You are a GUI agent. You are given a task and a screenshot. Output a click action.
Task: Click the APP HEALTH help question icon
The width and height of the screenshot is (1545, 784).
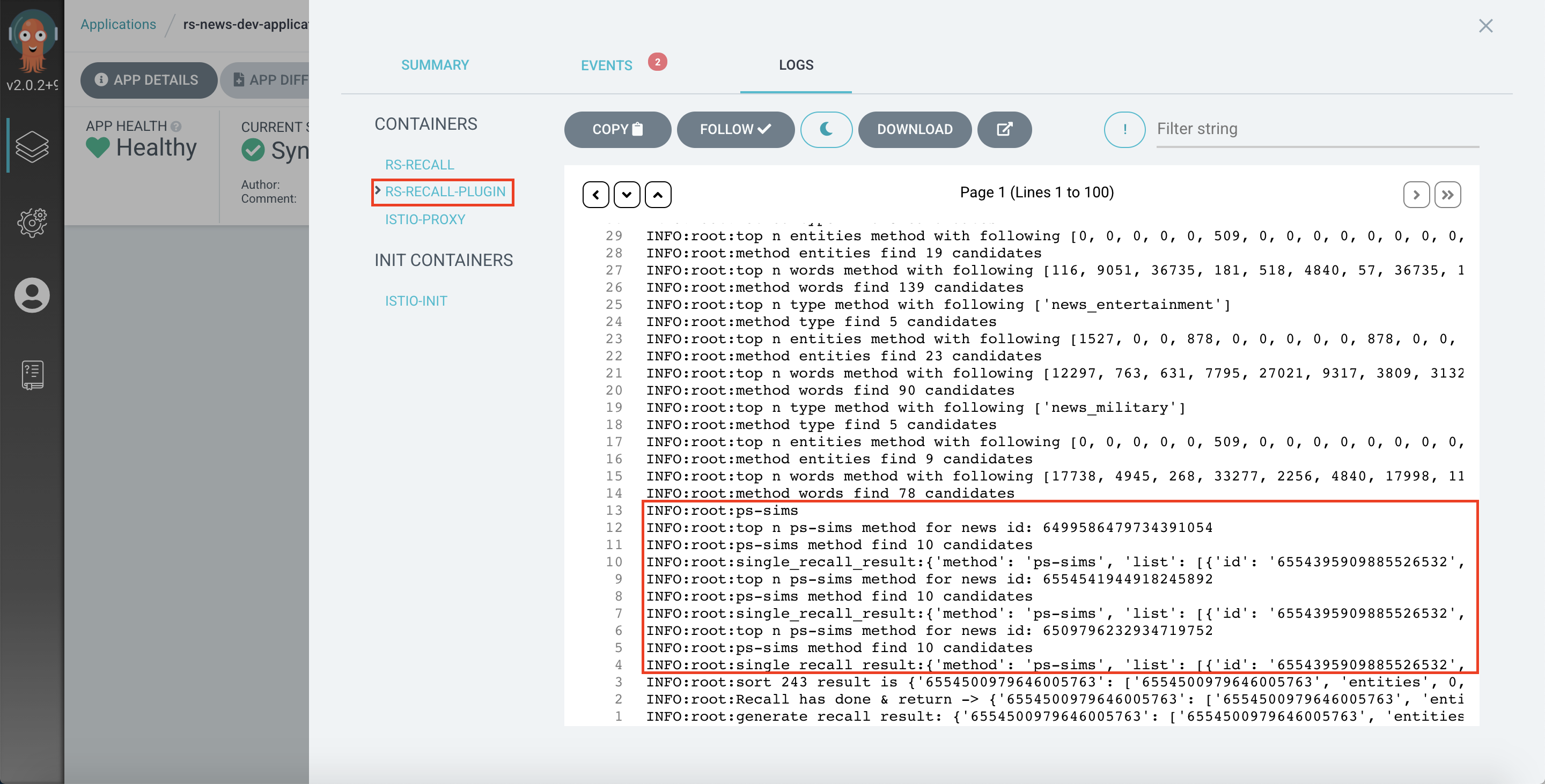point(176,126)
